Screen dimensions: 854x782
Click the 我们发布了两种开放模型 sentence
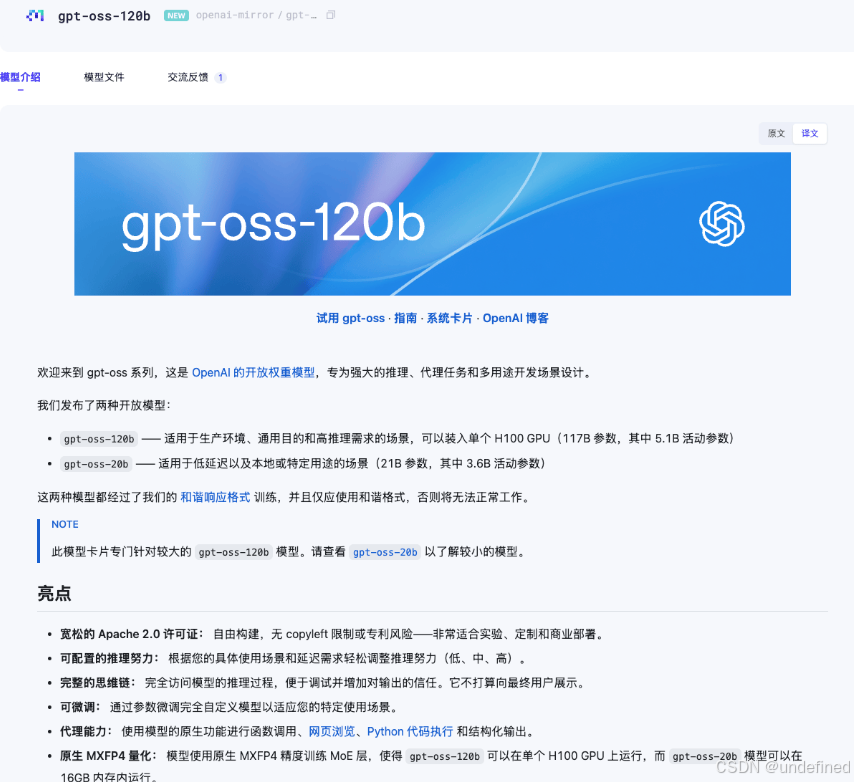click(104, 405)
